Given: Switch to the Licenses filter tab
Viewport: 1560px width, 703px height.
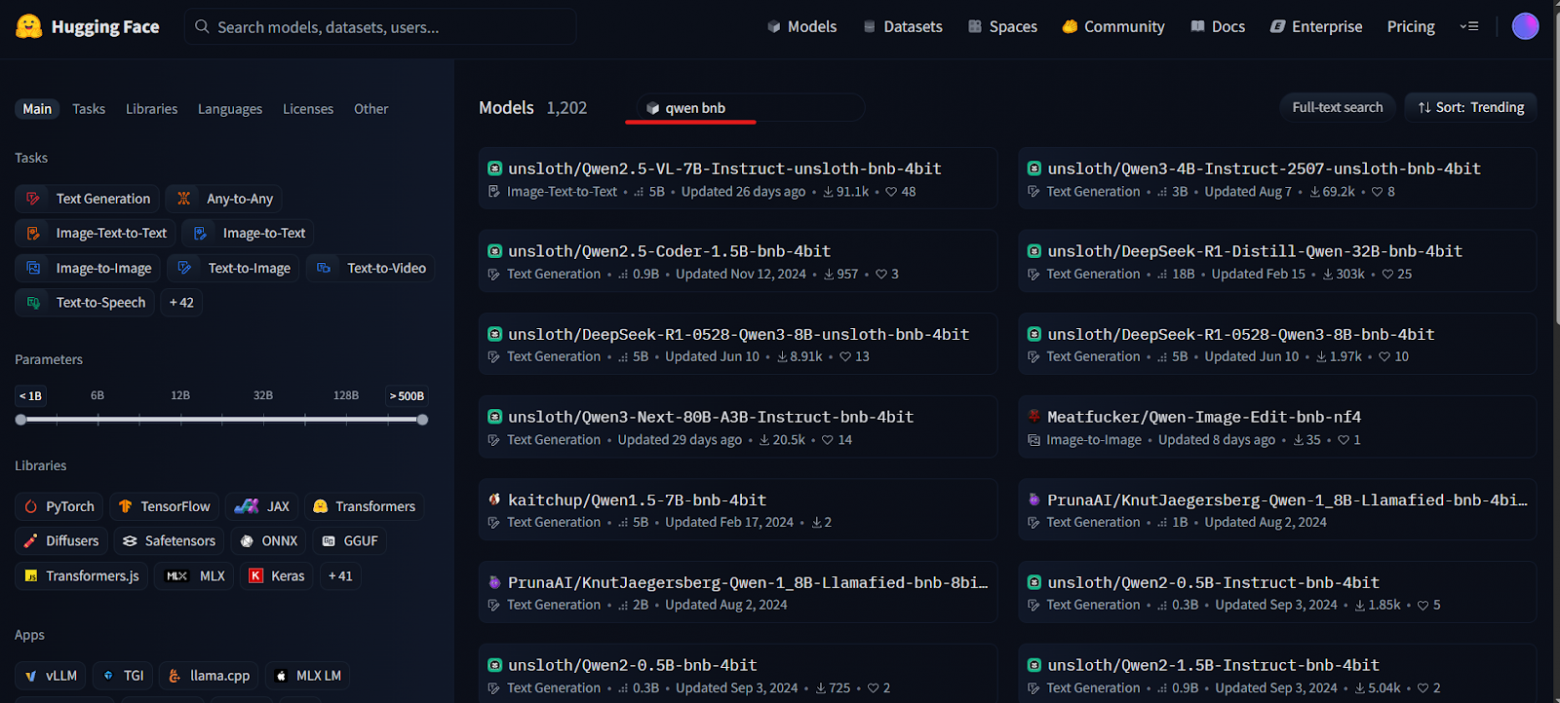Looking at the screenshot, I should click(307, 108).
